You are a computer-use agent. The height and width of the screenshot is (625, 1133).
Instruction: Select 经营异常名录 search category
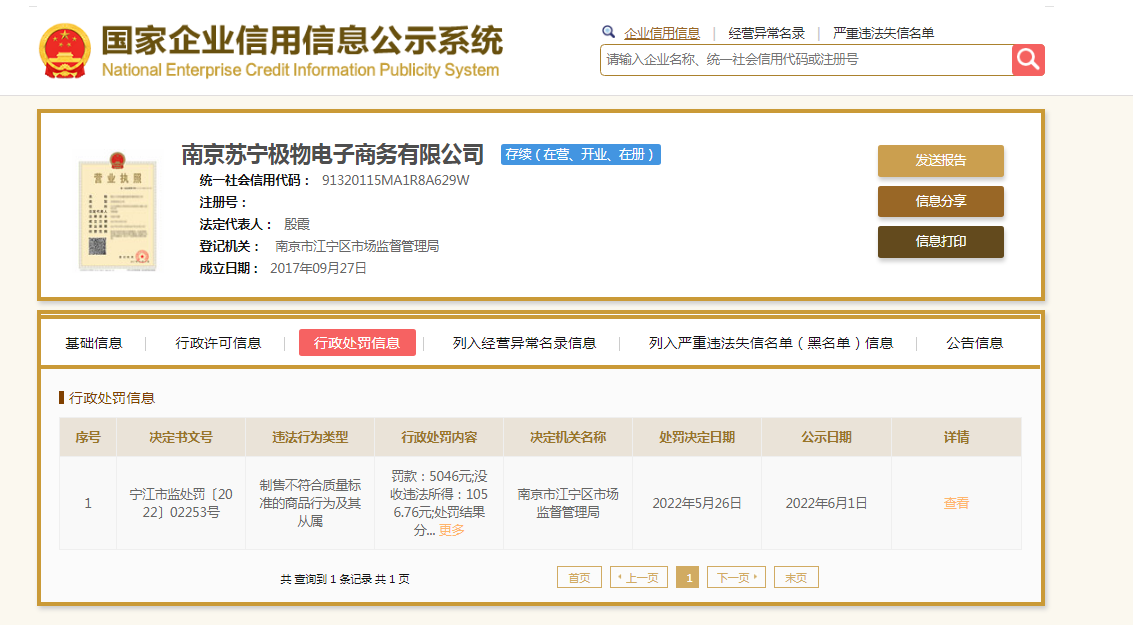[x=766, y=33]
